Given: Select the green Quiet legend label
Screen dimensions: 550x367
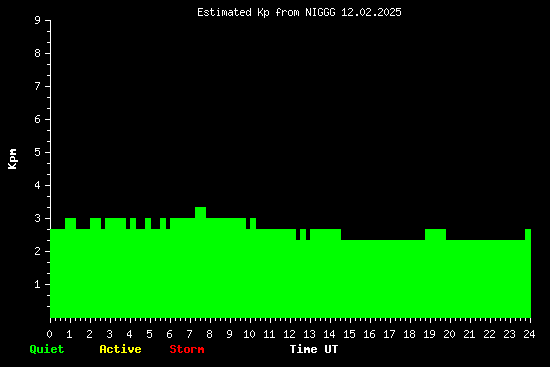Looking at the screenshot, I should [47, 349].
